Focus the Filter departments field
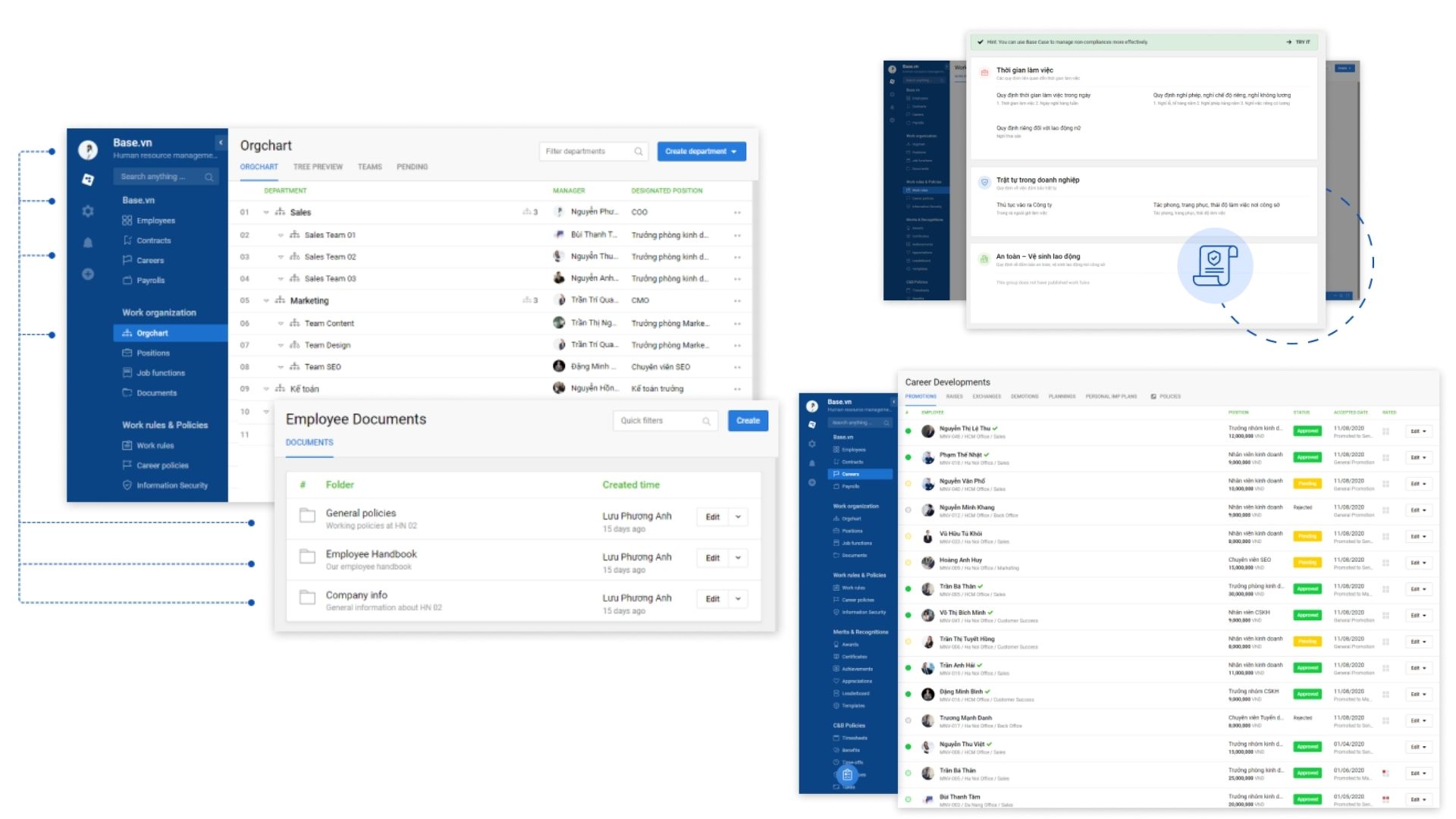Screen dimensions: 1456x819 pos(595,152)
